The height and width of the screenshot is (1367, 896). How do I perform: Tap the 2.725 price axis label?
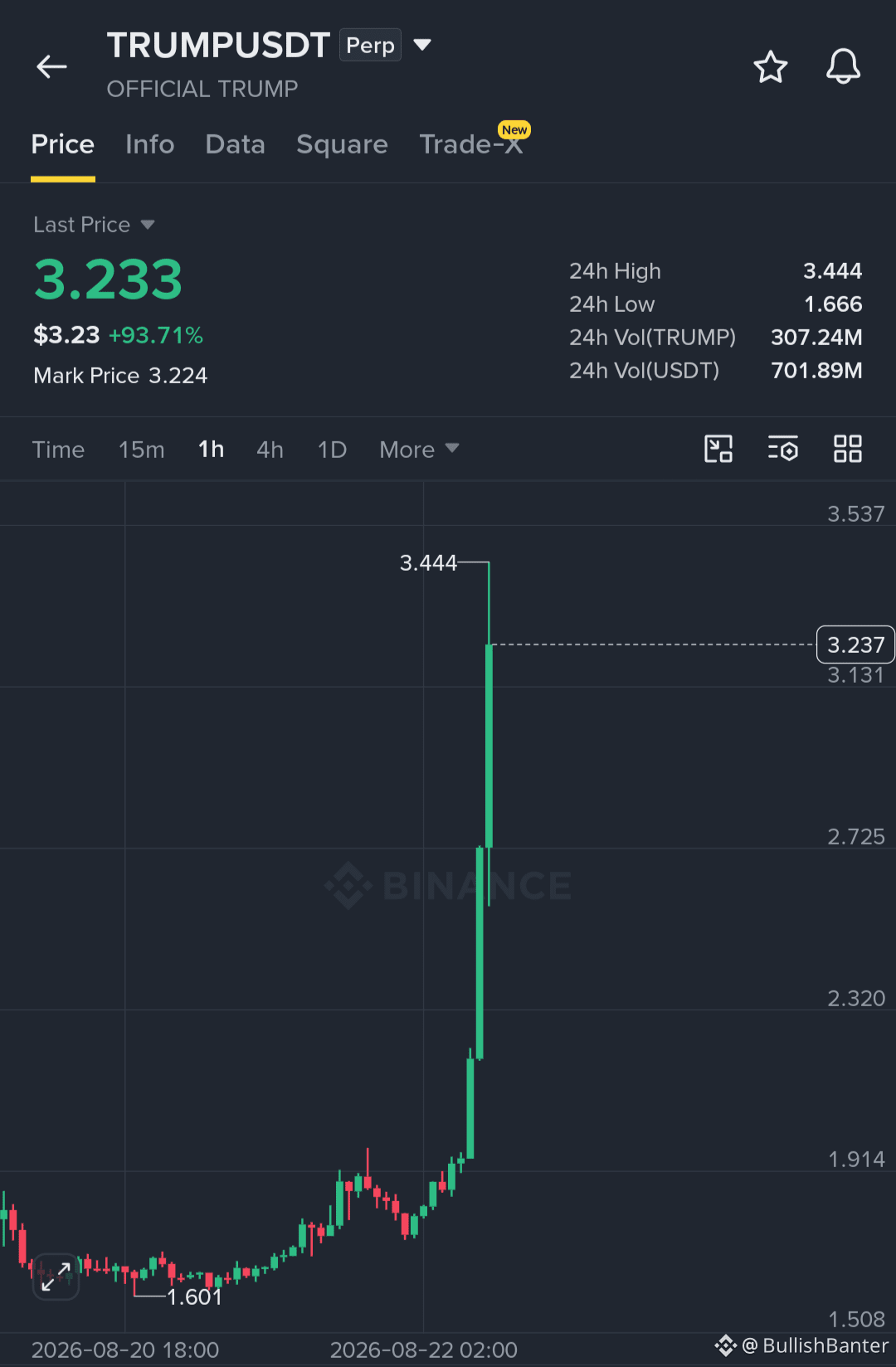point(855,836)
